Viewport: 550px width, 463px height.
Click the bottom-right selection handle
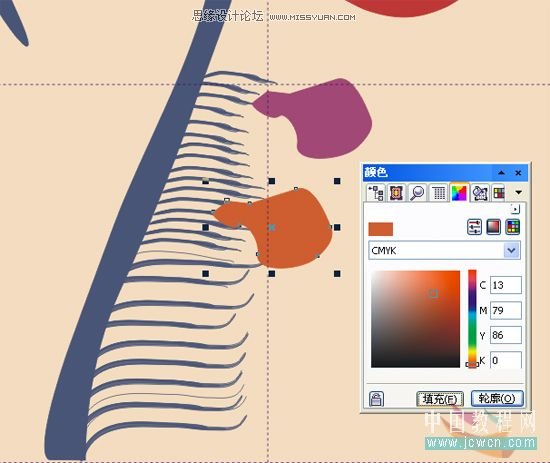337,273
